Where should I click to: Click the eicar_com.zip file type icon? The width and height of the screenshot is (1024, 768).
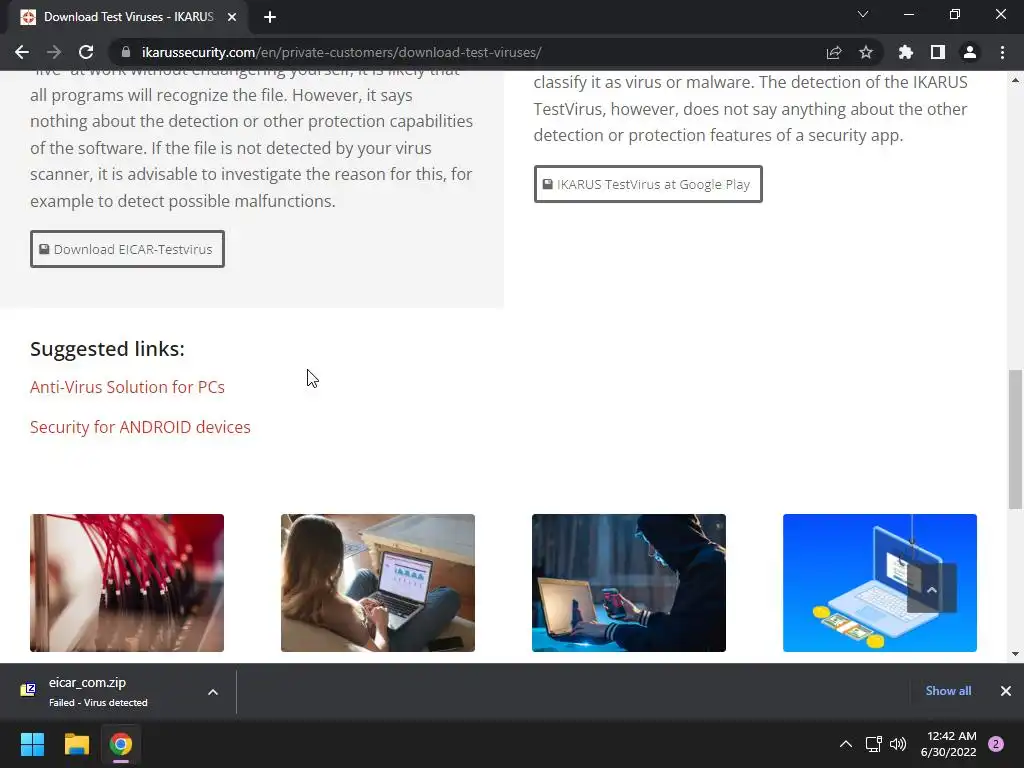coord(28,690)
